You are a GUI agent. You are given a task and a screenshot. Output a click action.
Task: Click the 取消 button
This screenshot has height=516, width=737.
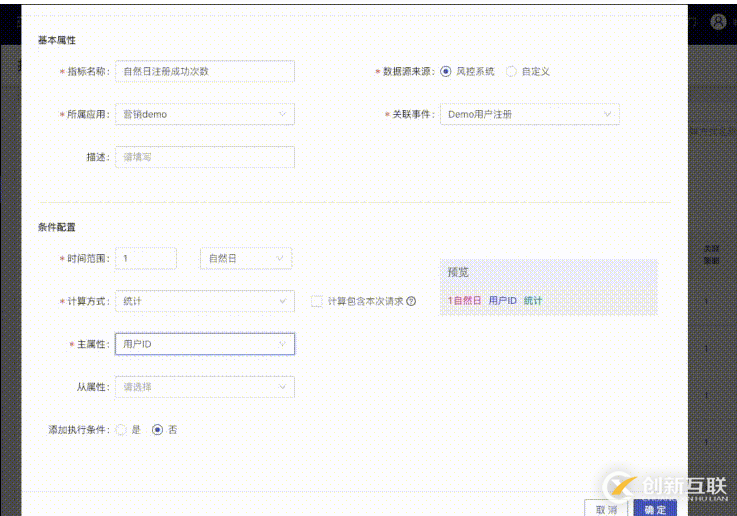(606, 508)
